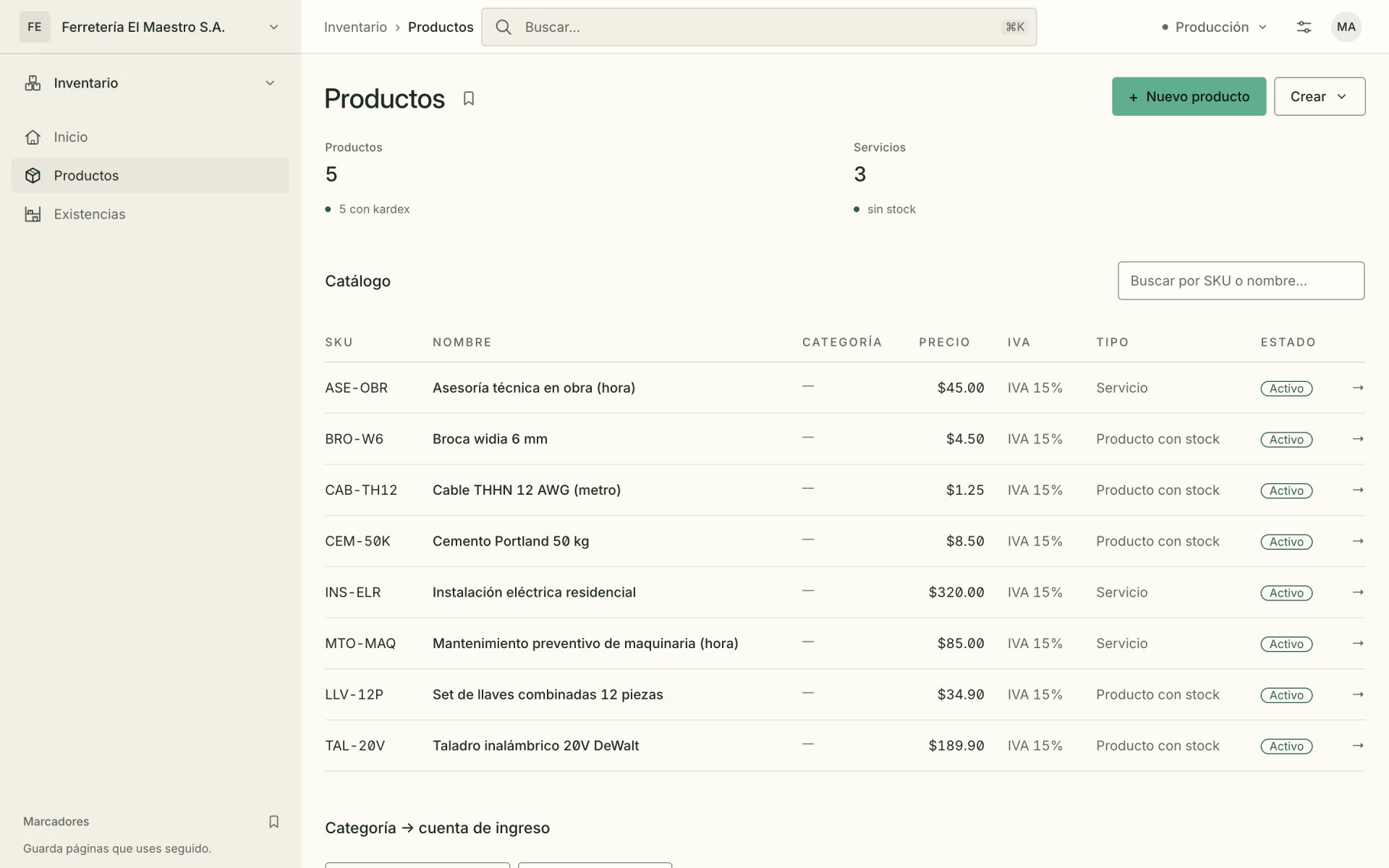Focus the global Buscar search field
Image resolution: width=1389 pixels, height=868 pixels.
(x=759, y=27)
